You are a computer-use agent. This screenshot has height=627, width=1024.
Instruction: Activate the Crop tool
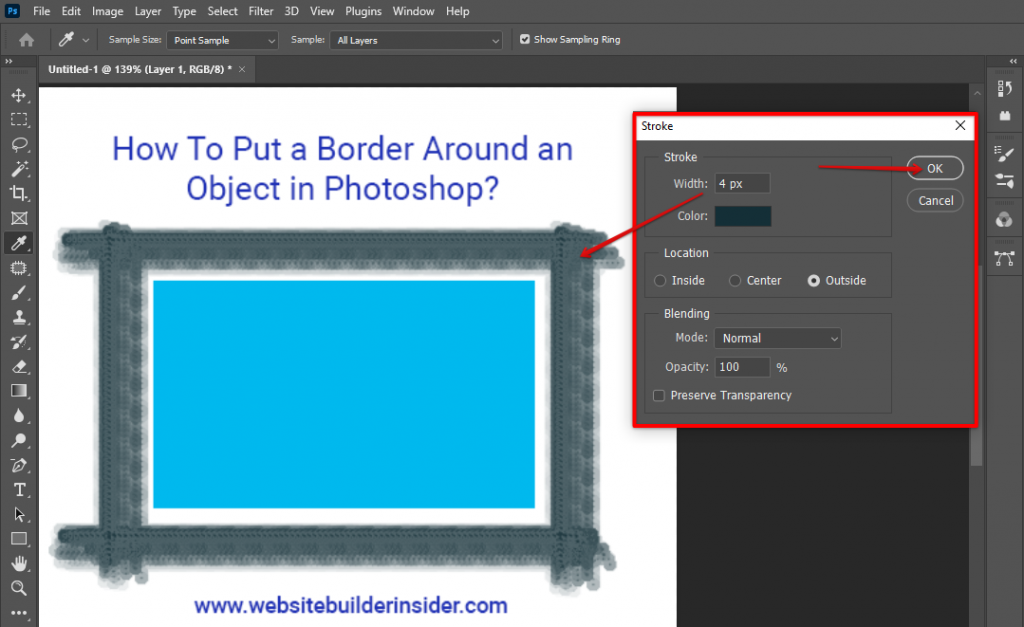click(20, 193)
